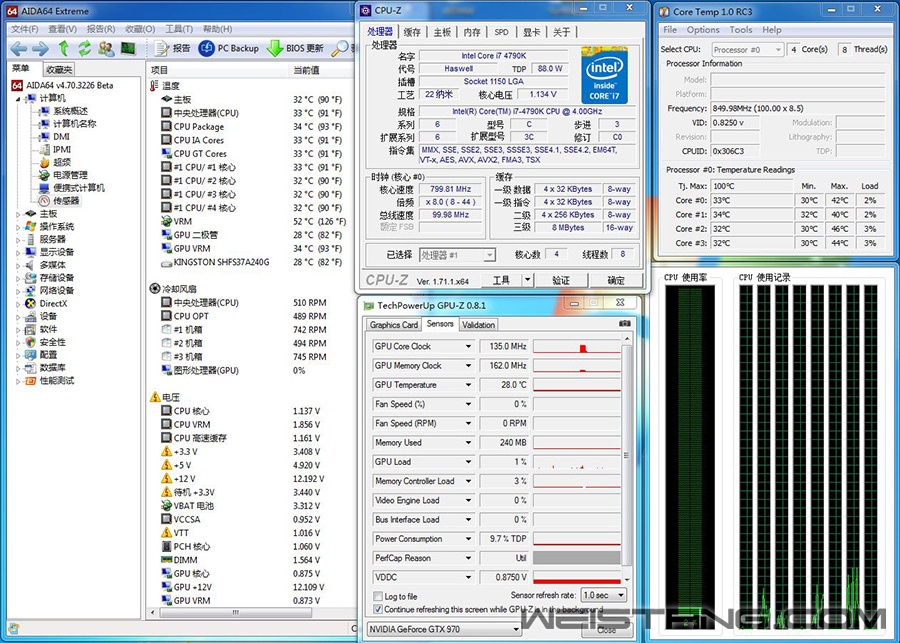Viewport: 900px width, 643px height.
Task: Click the 操作系统 Windows icon in tree
Action: 31,226
